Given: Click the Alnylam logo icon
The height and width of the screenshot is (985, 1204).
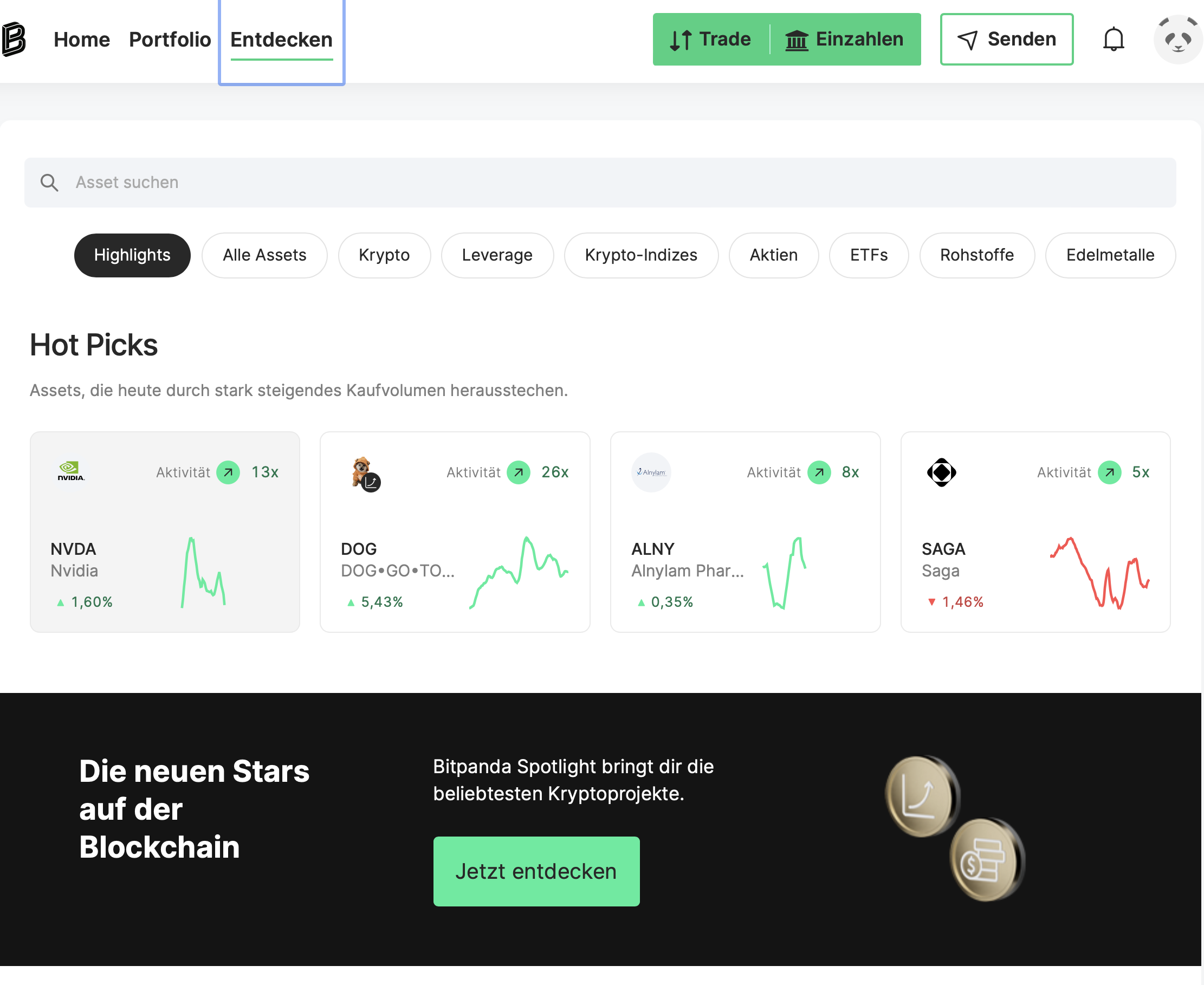Looking at the screenshot, I should [651, 472].
